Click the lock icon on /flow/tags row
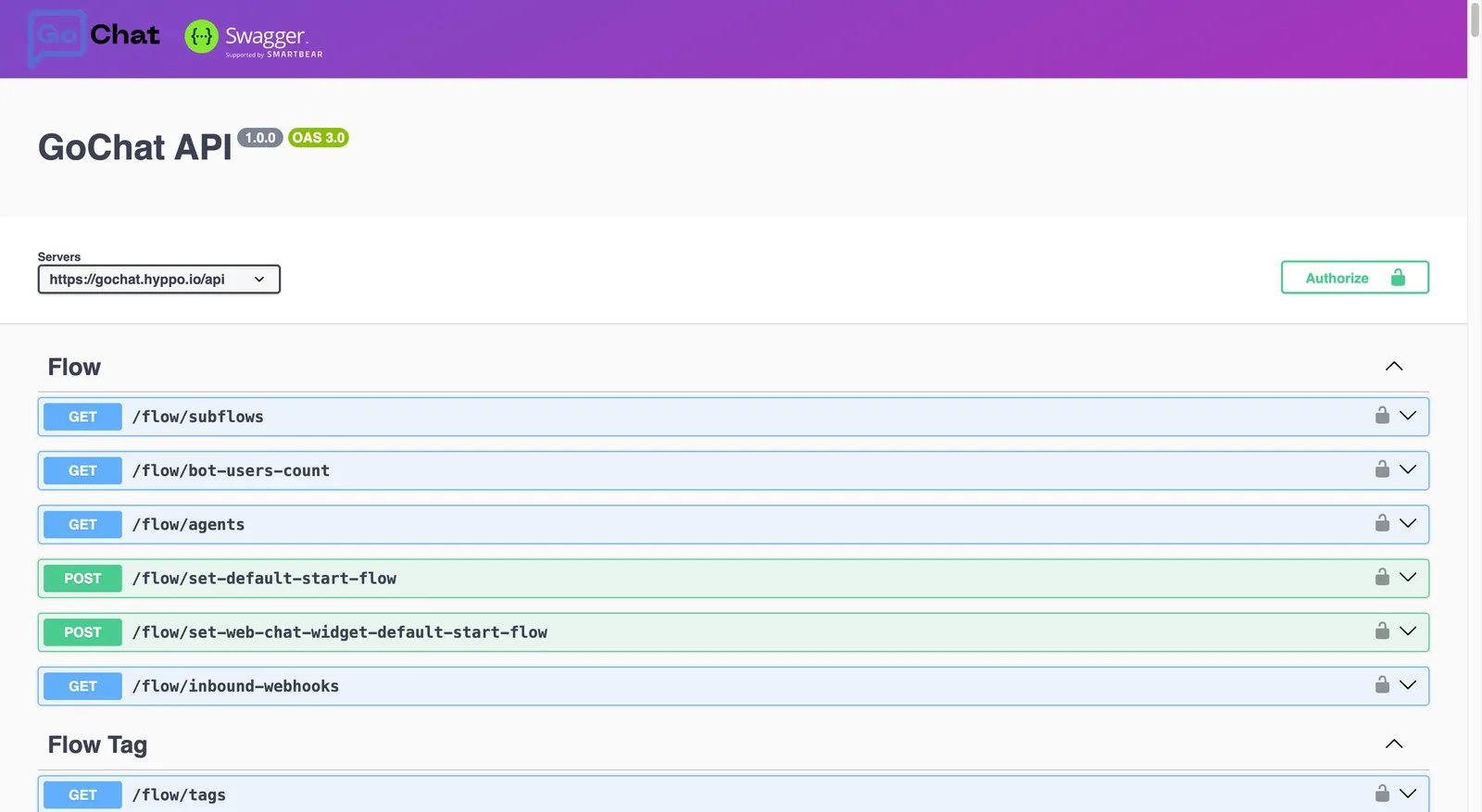 coord(1382,793)
